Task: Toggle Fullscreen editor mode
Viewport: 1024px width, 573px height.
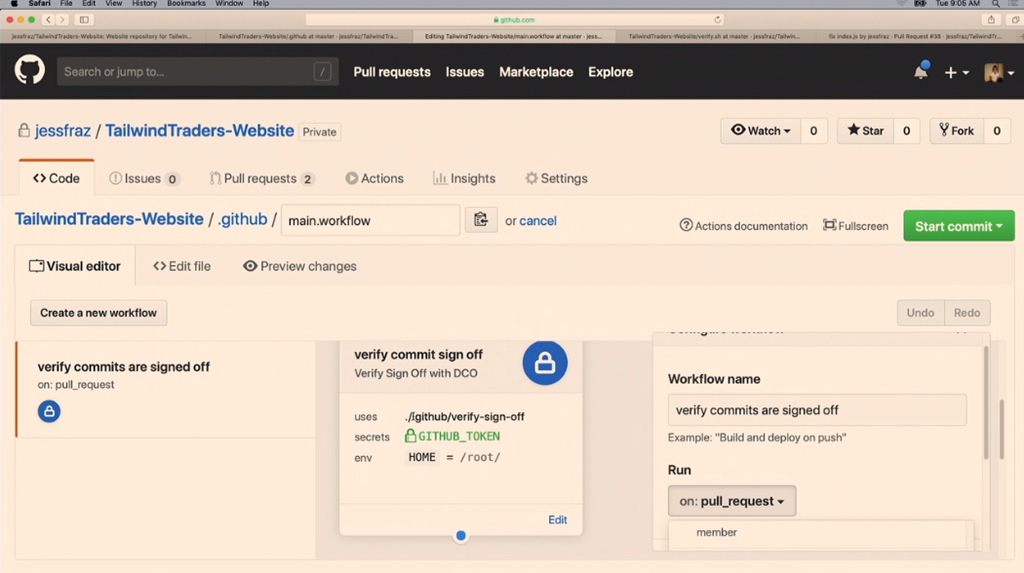Action: tap(856, 226)
